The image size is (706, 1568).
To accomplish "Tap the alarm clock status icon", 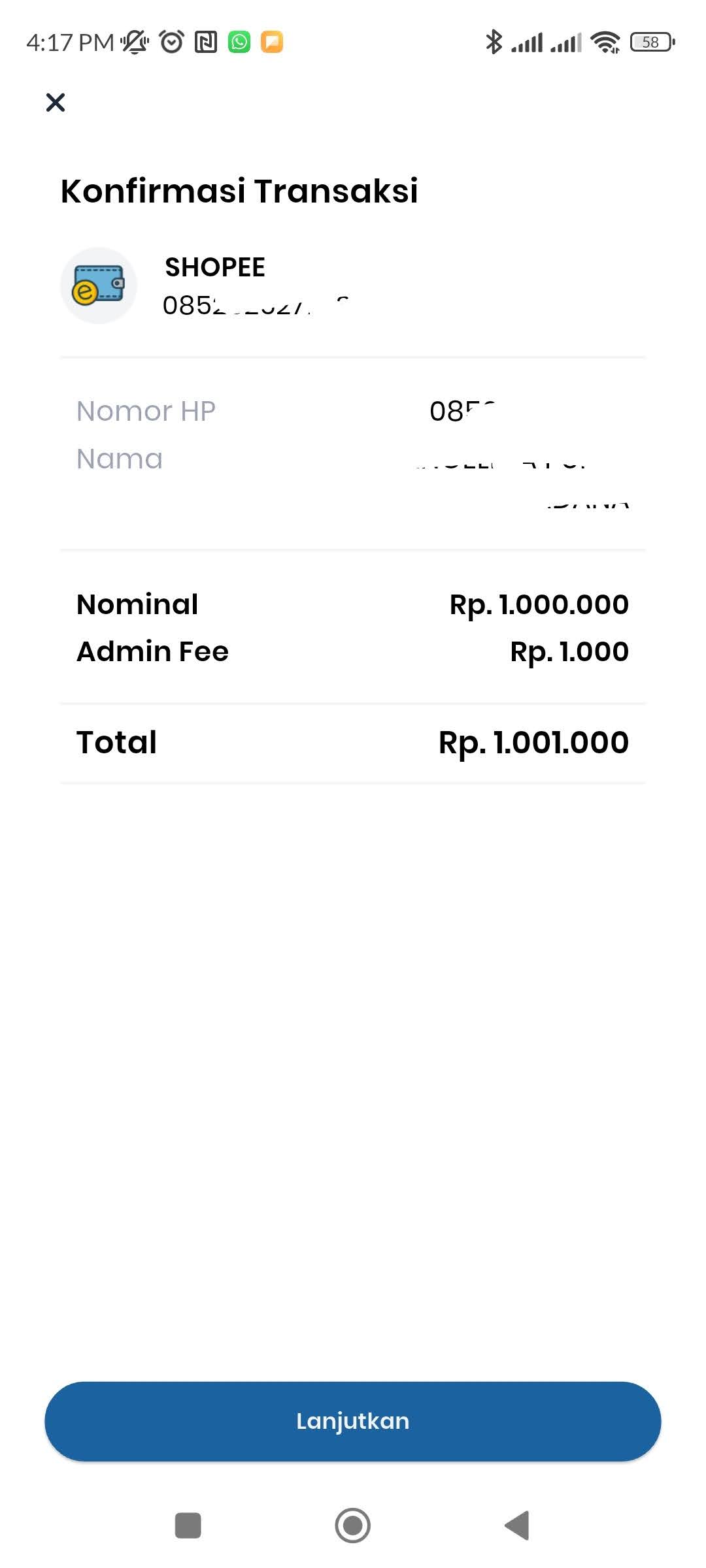I will tap(172, 42).
